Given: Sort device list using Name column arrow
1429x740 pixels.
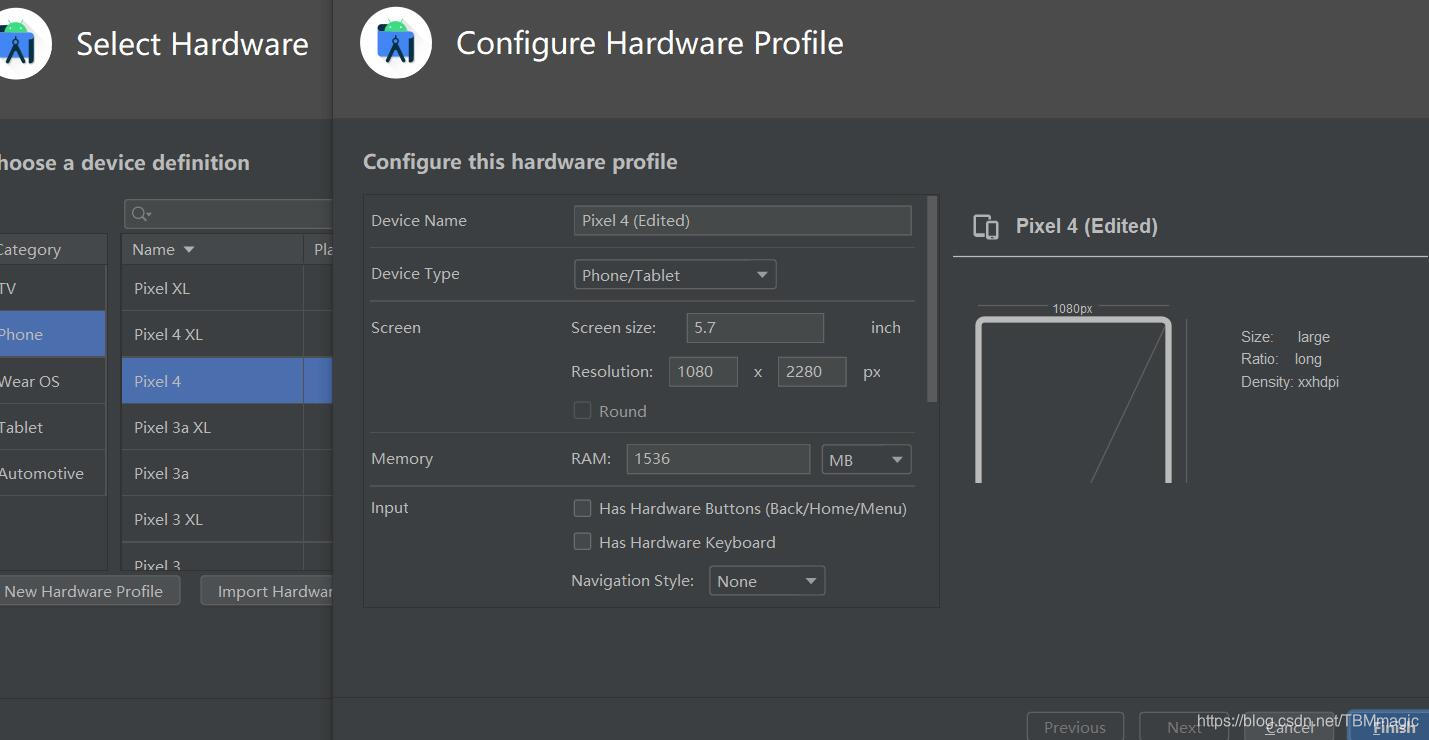Looking at the screenshot, I should point(189,250).
